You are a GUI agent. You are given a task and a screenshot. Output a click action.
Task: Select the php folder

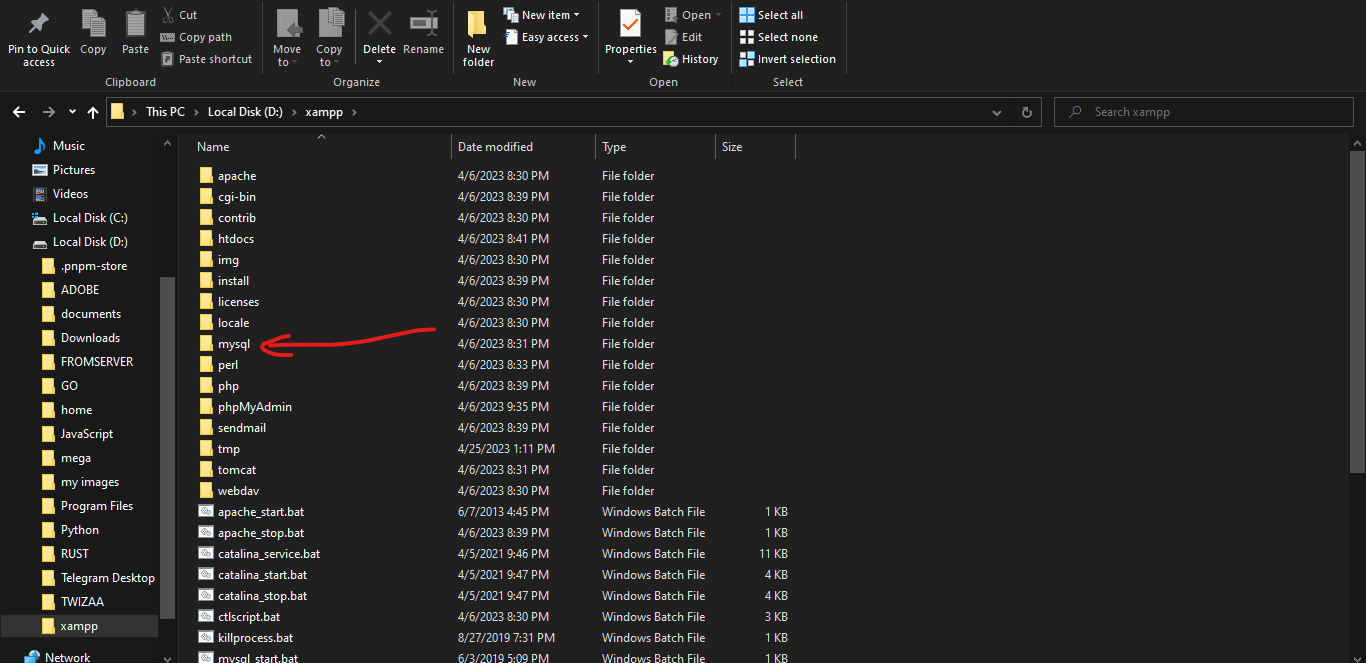[x=228, y=386]
